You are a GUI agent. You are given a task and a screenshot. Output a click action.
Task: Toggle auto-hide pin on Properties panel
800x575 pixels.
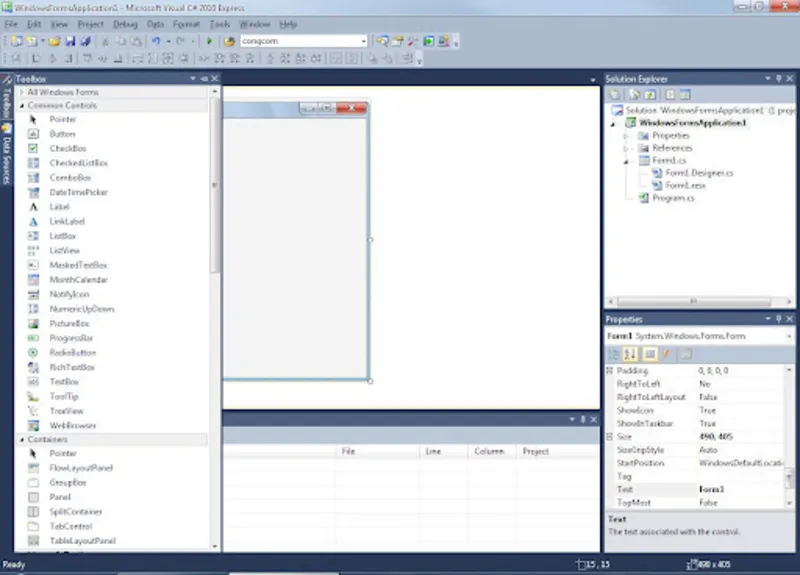click(779, 319)
